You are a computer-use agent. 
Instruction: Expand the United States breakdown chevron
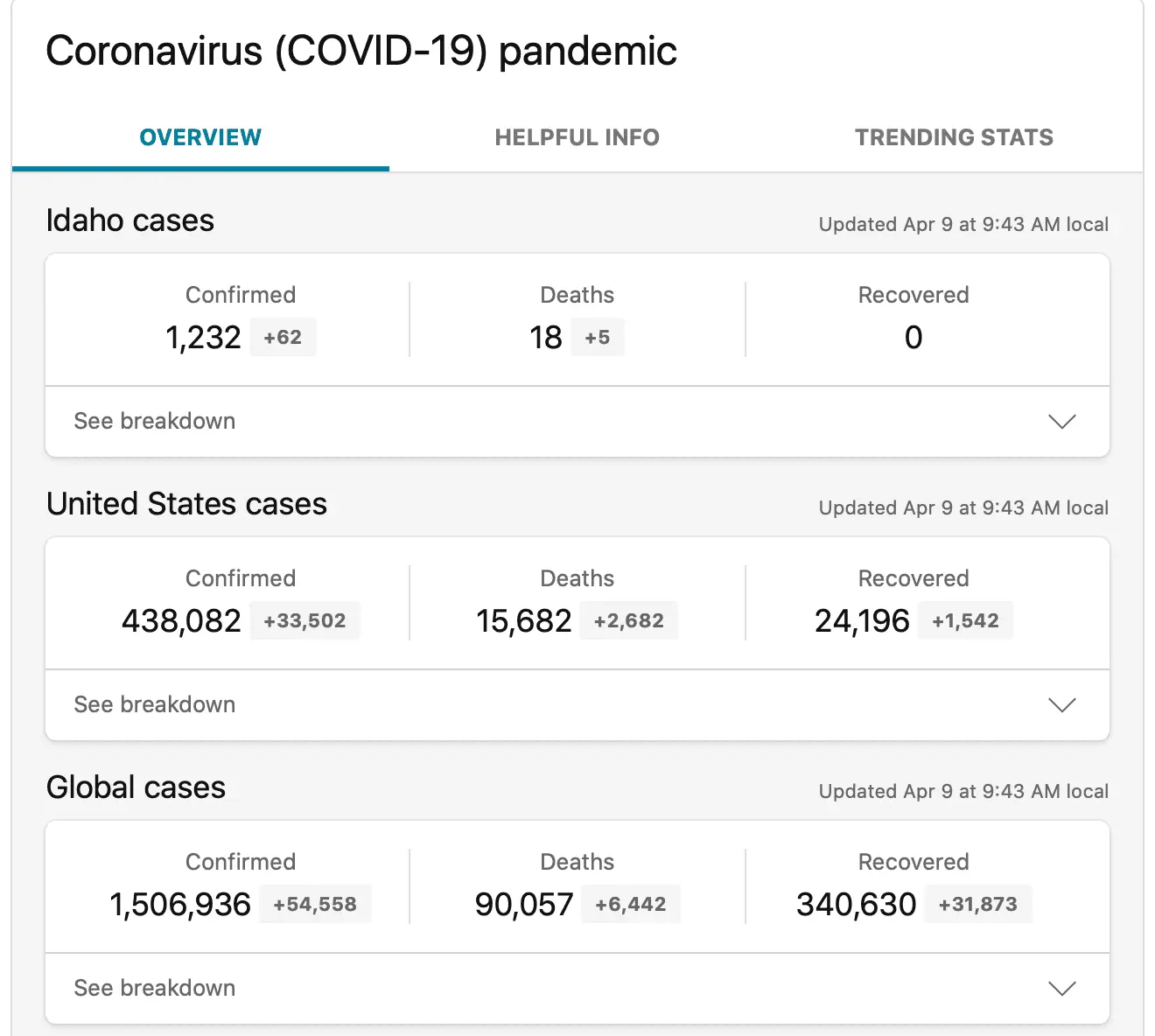[x=1061, y=705]
